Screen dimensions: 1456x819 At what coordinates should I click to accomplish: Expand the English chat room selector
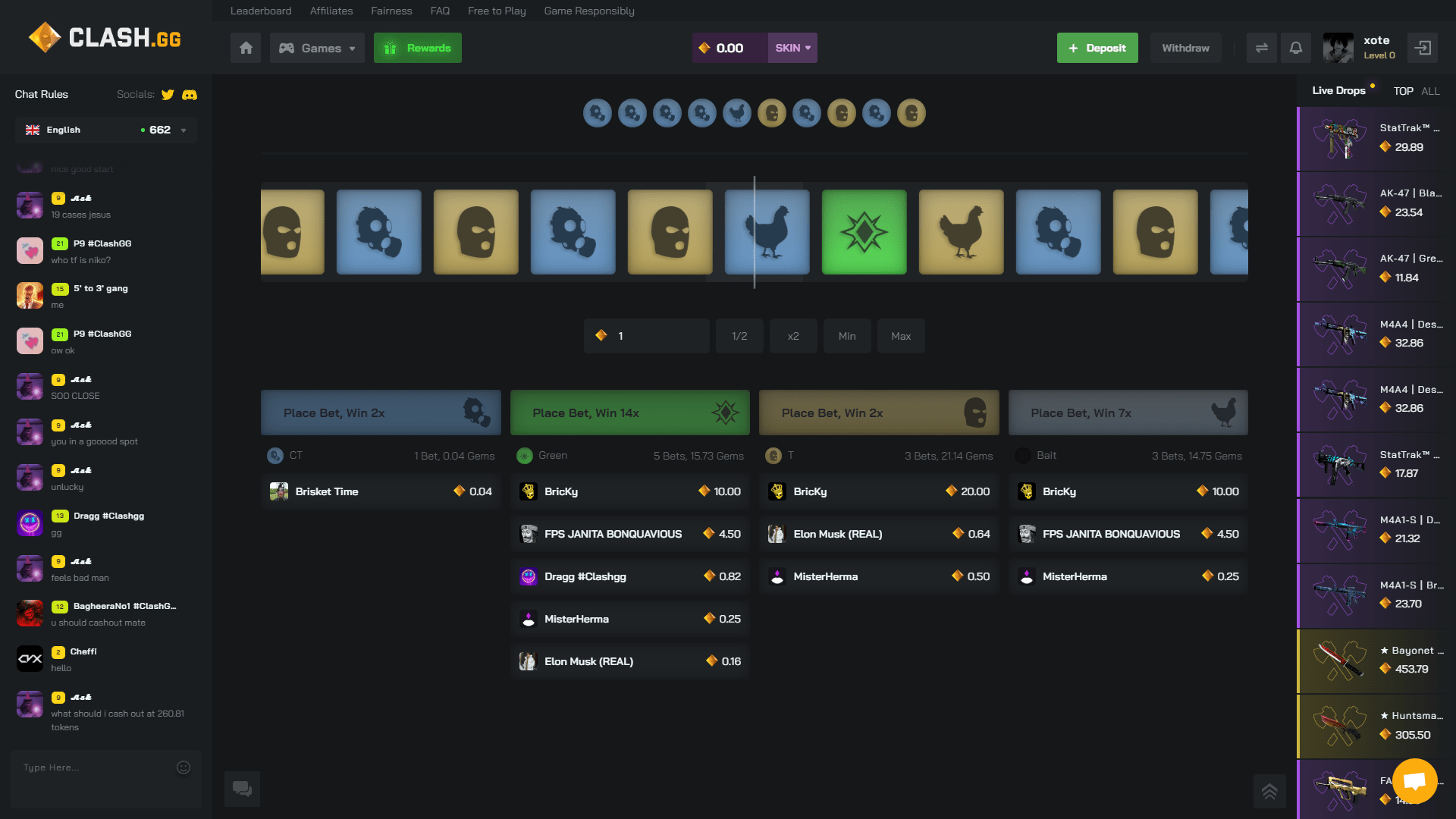(106, 130)
